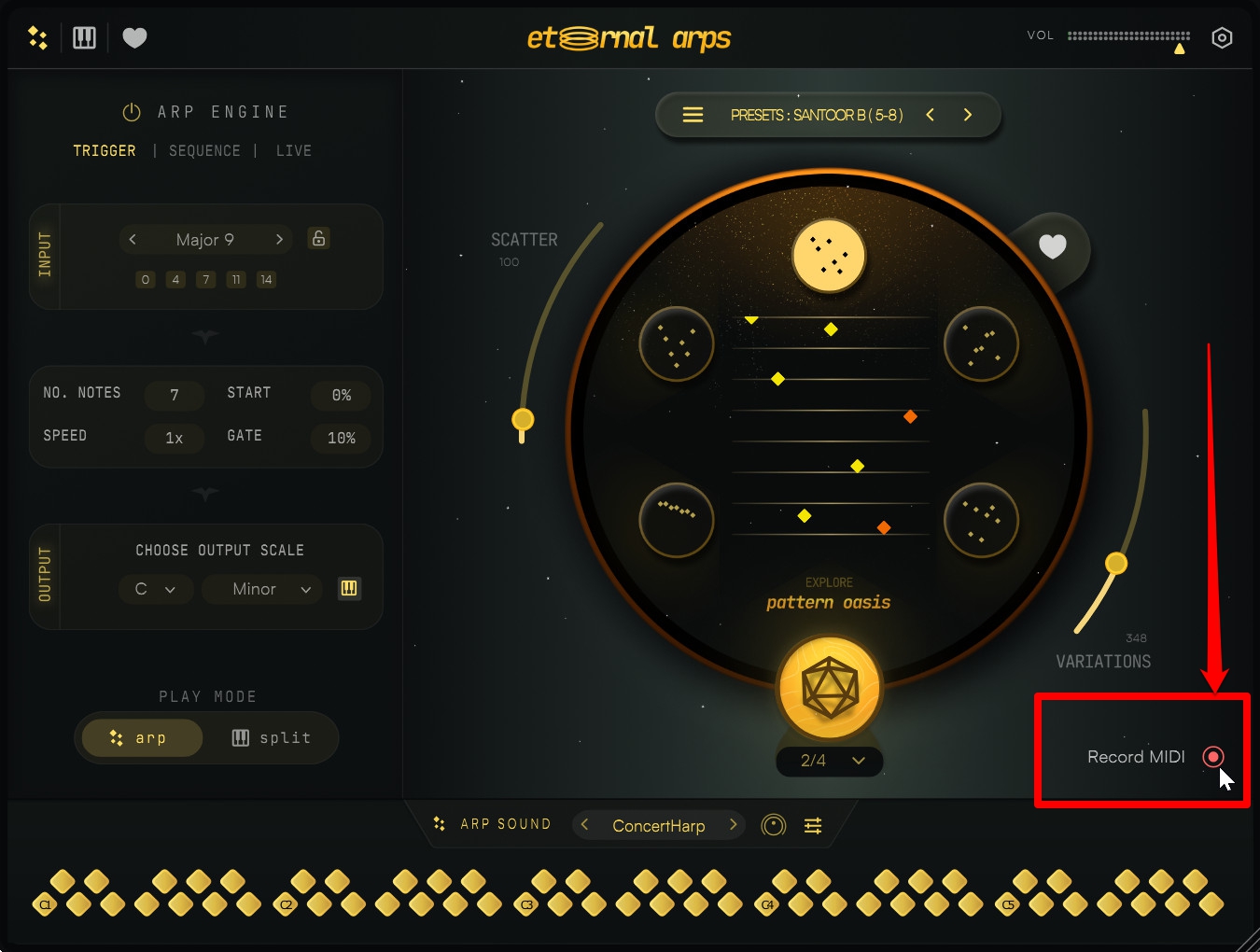Favorite the current pattern with heart
This screenshot has width=1260, height=952.
tap(1053, 246)
